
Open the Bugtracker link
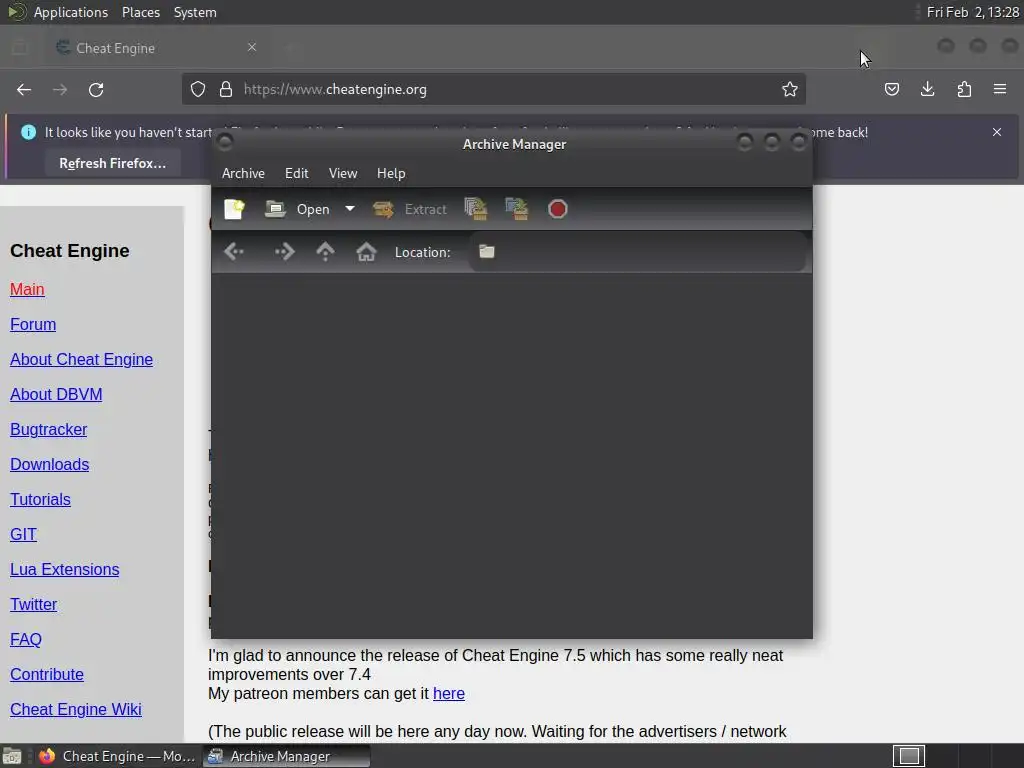point(48,430)
